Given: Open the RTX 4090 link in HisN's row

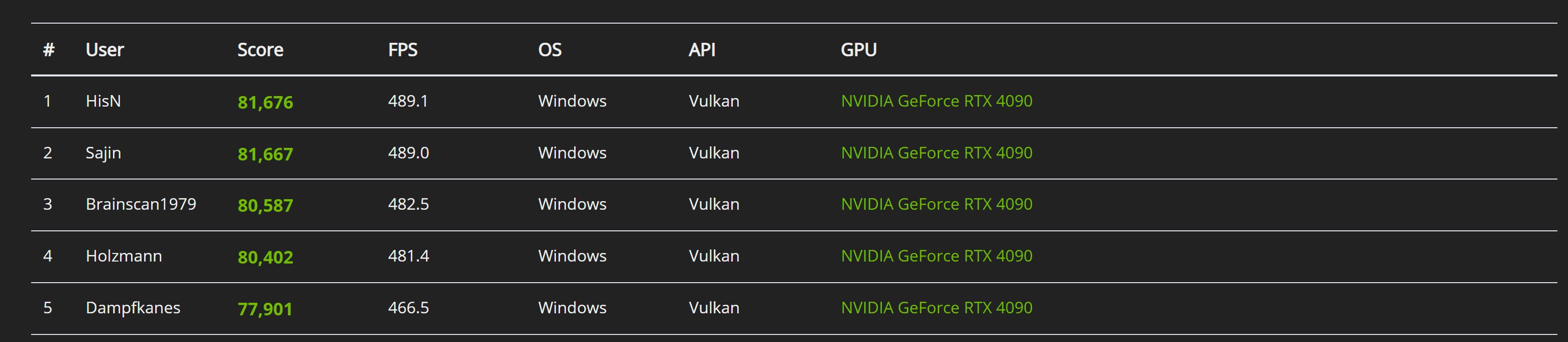Looking at the screenshot, I should click(936, 101).
